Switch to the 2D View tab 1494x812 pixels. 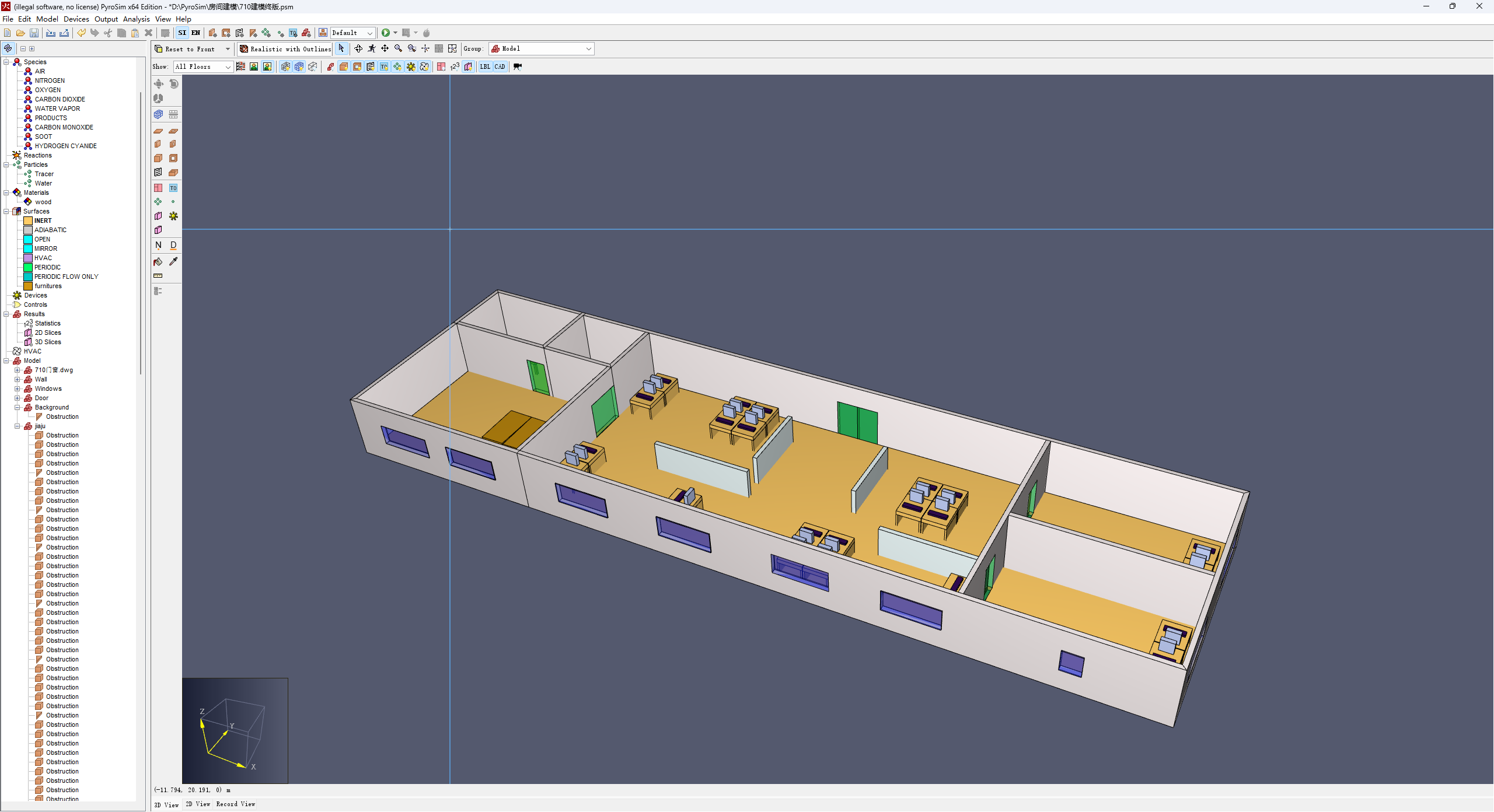click(x=198, y=804)
